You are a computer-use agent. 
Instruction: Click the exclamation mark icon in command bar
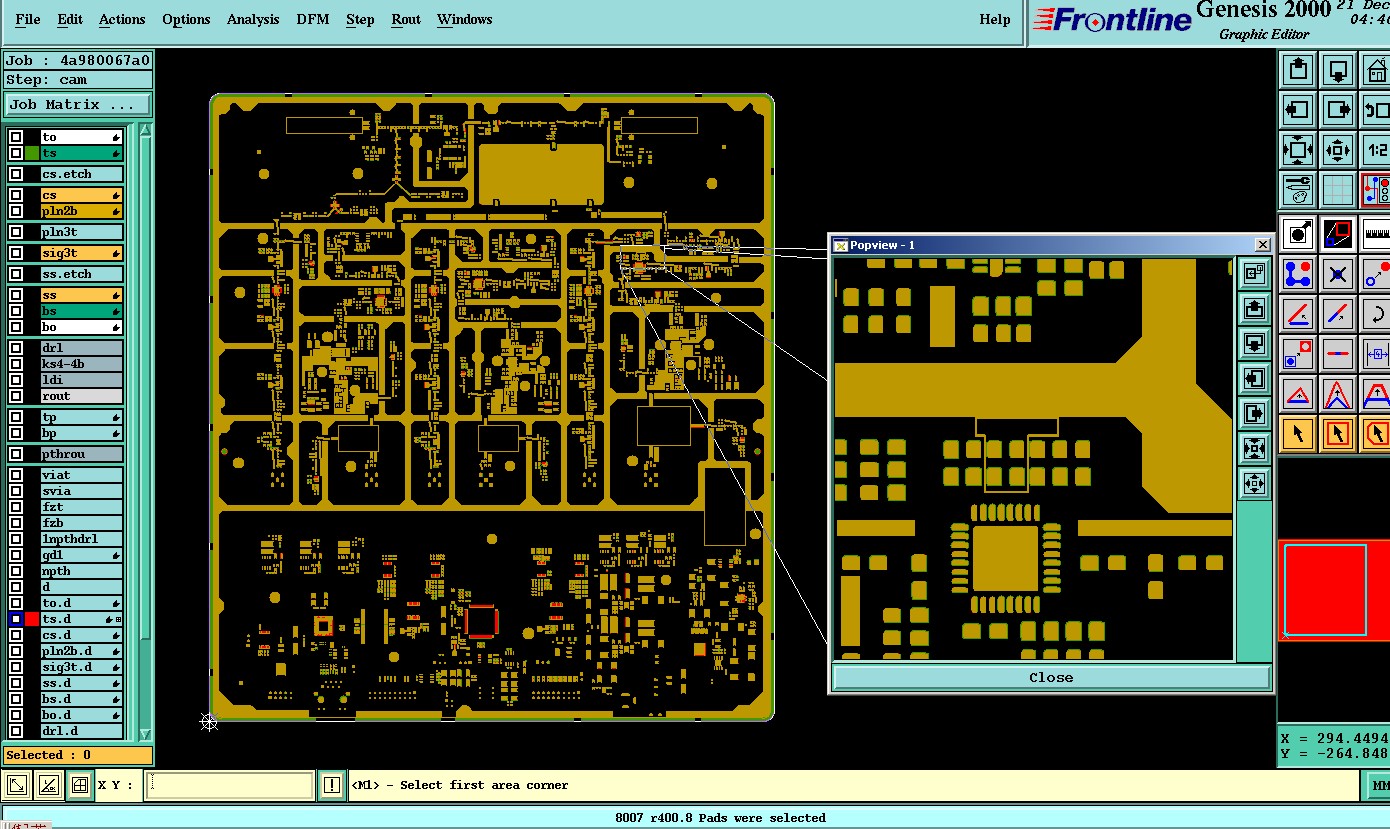(x=332, y=786)
